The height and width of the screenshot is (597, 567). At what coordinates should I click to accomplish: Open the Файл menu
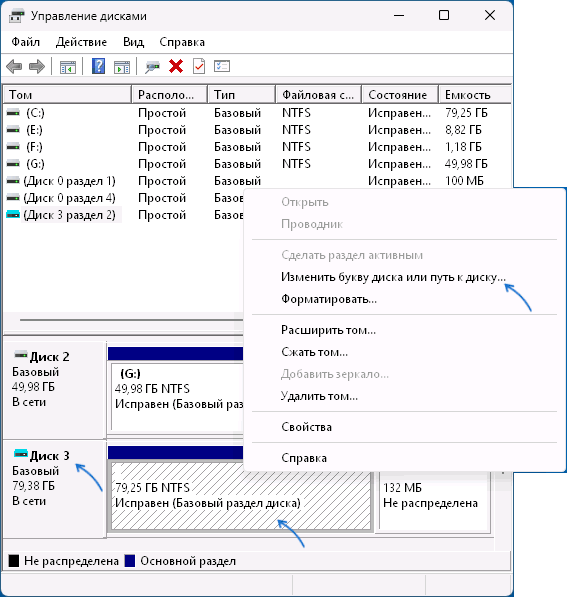tap(26, 42)
